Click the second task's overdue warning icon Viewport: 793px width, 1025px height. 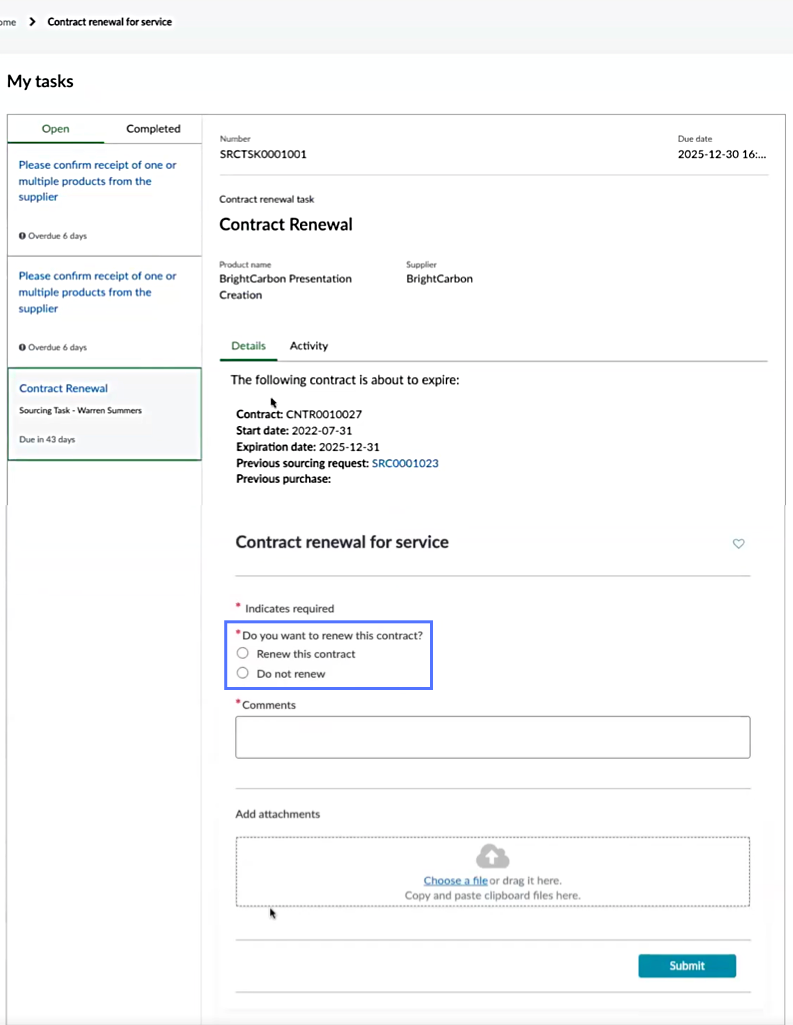point(22,347)
